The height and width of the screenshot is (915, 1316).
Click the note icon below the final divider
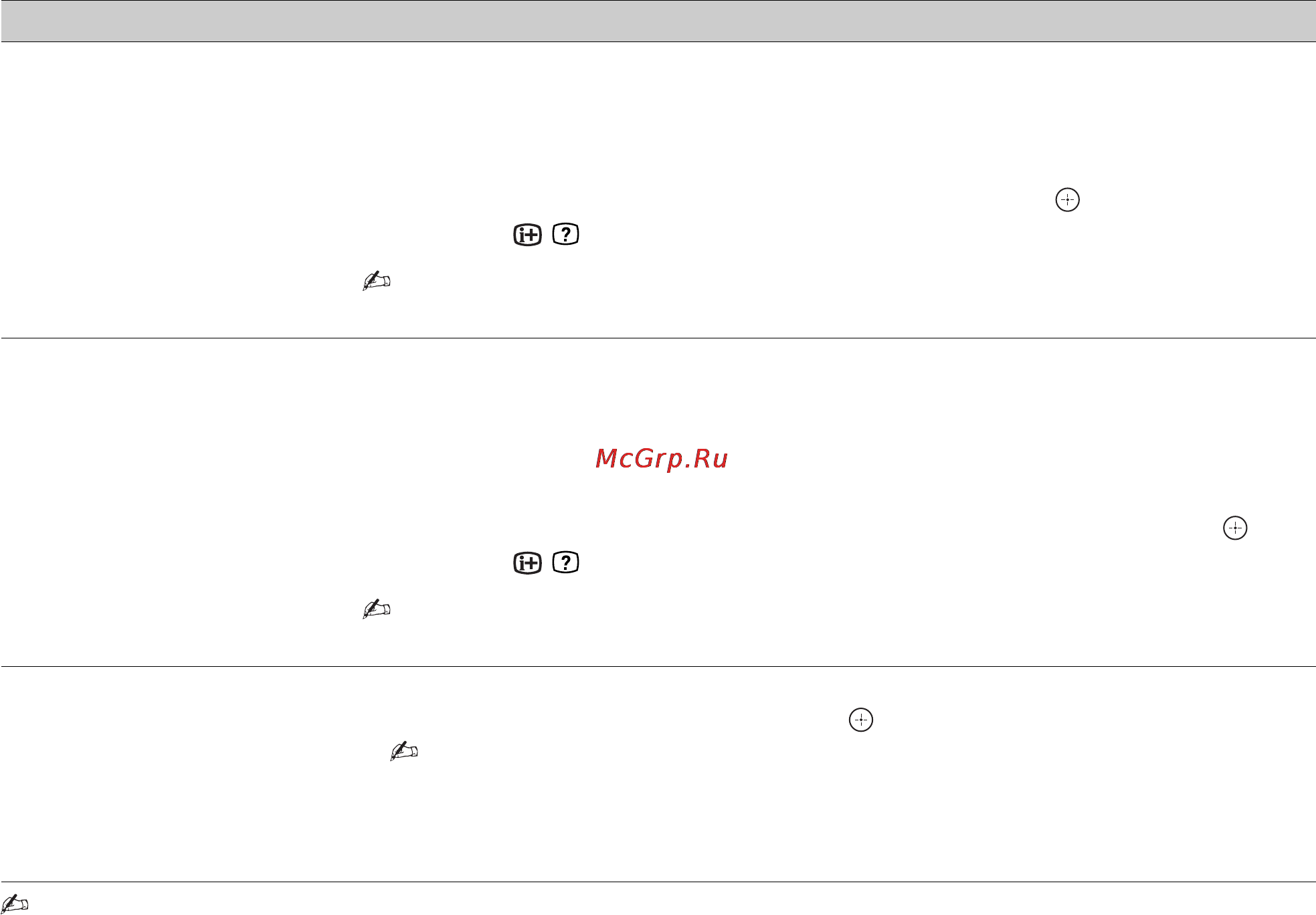pyautogui.click(x=15, y=904)
